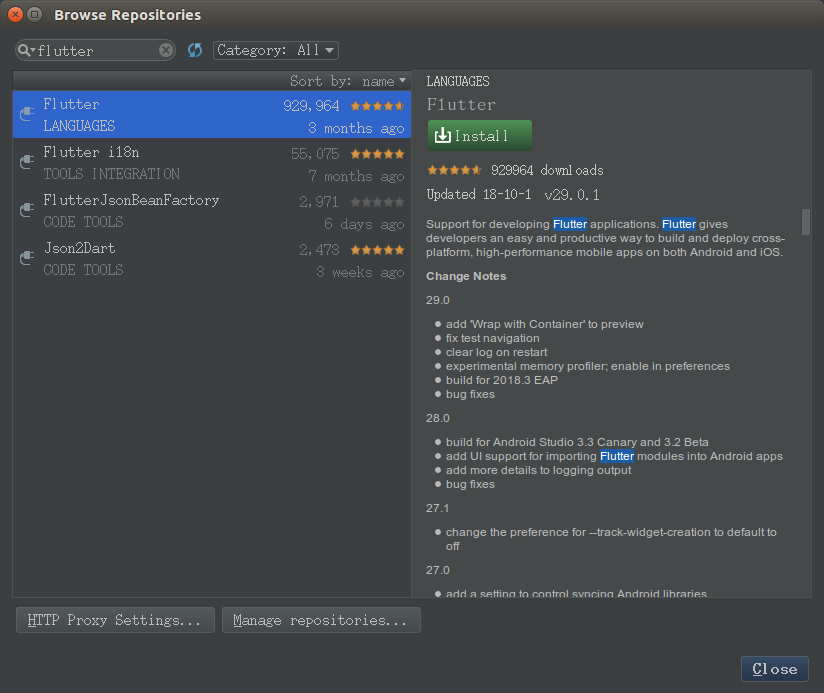Click the highlighted Flutter link in the description
824x693 pixels.
pyautogui.click(x=570, y=224)
